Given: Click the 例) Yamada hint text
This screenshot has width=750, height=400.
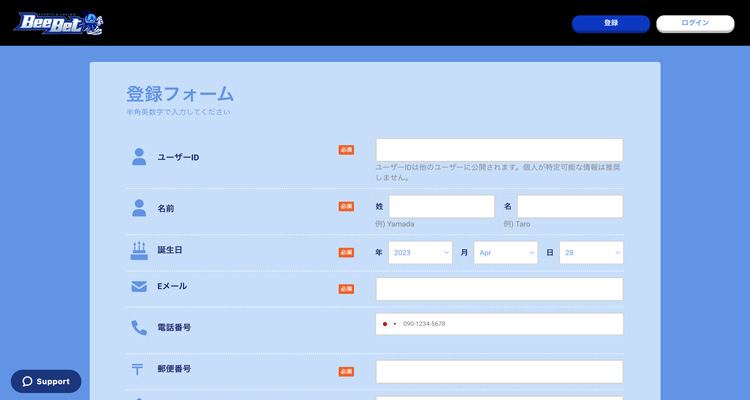Looking at the screenshot, I should click(395, 224).
